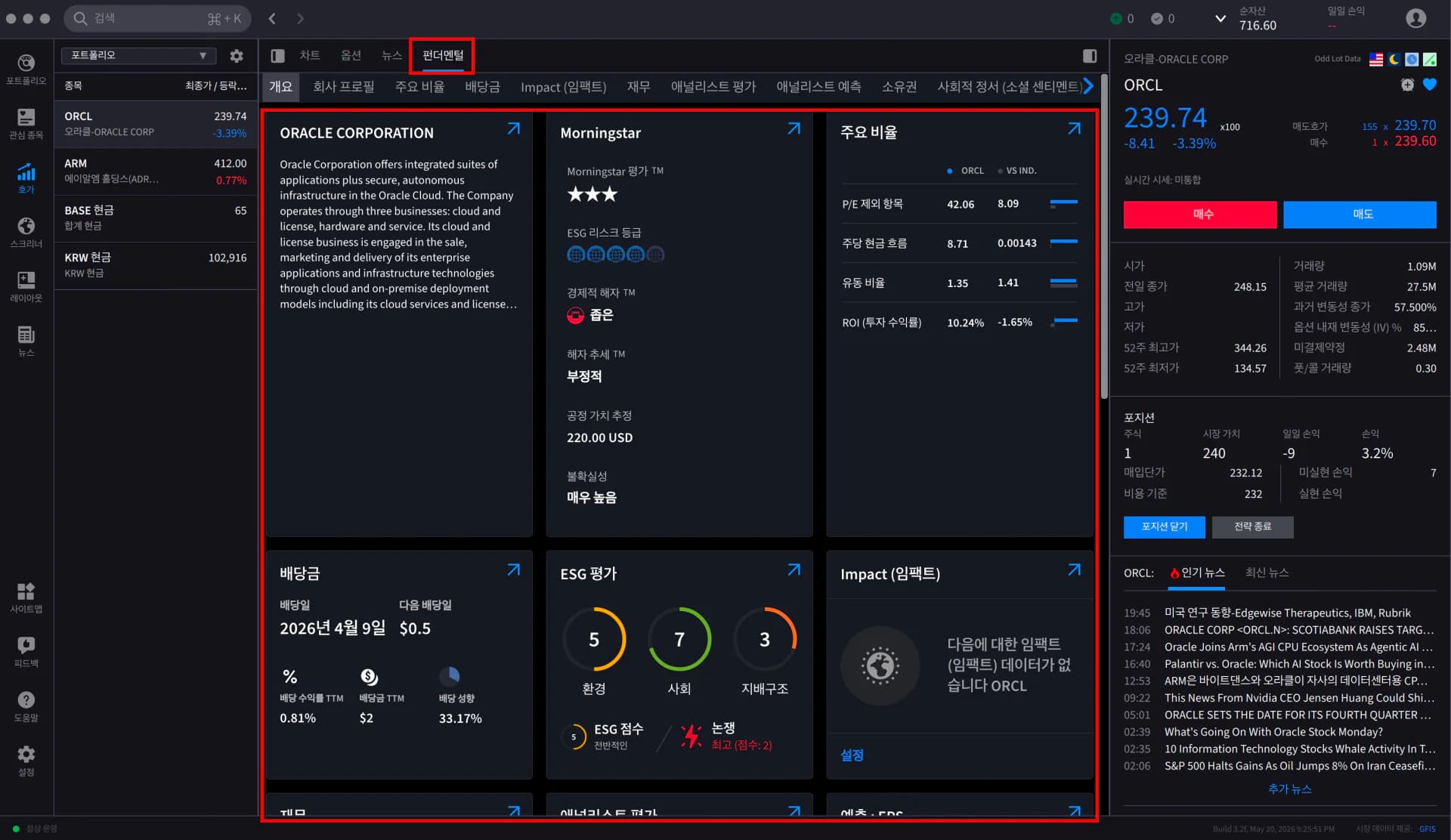Open the user account avatar

pos(1415,18)
